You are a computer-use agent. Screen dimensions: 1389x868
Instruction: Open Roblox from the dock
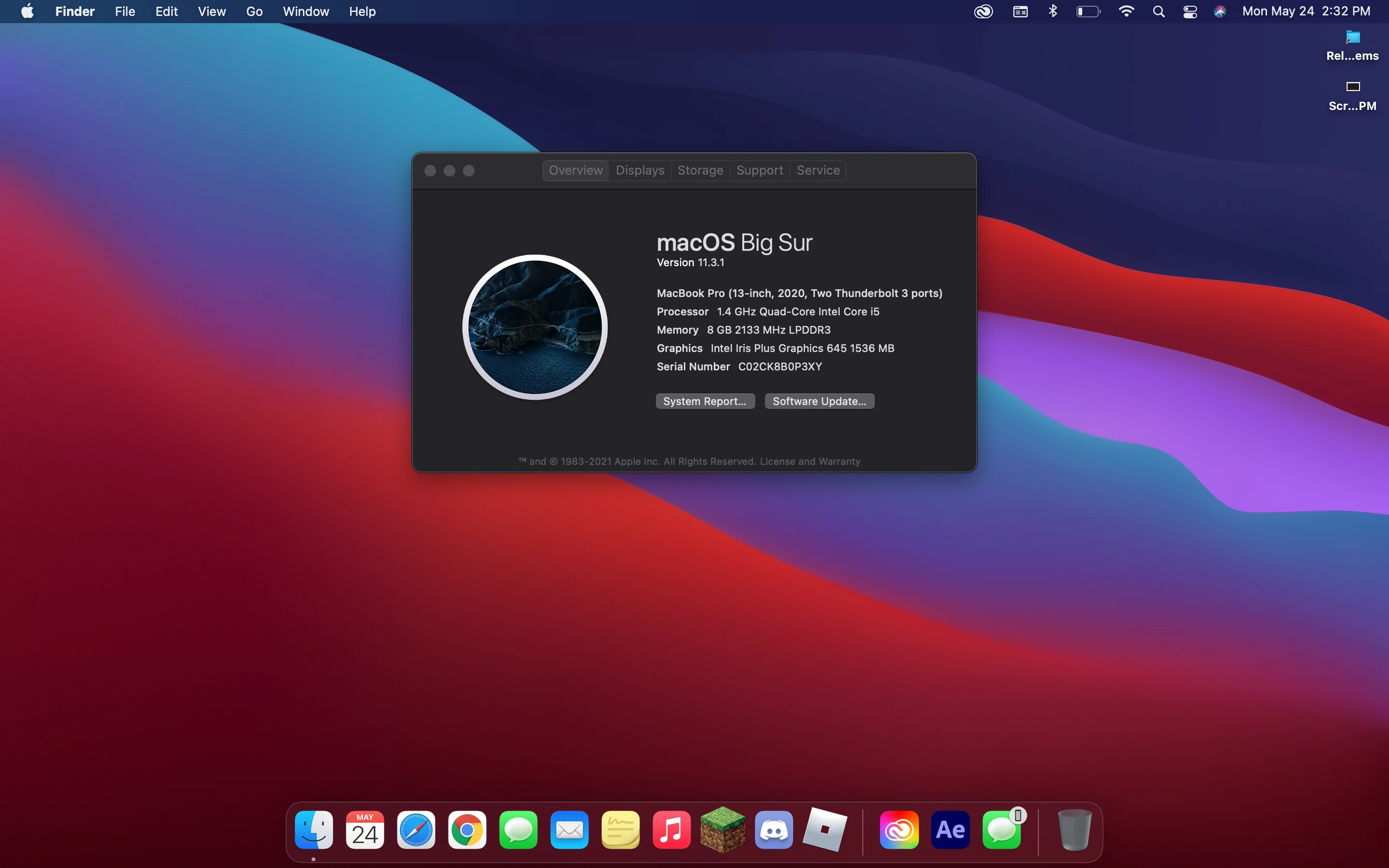[825, 830]
